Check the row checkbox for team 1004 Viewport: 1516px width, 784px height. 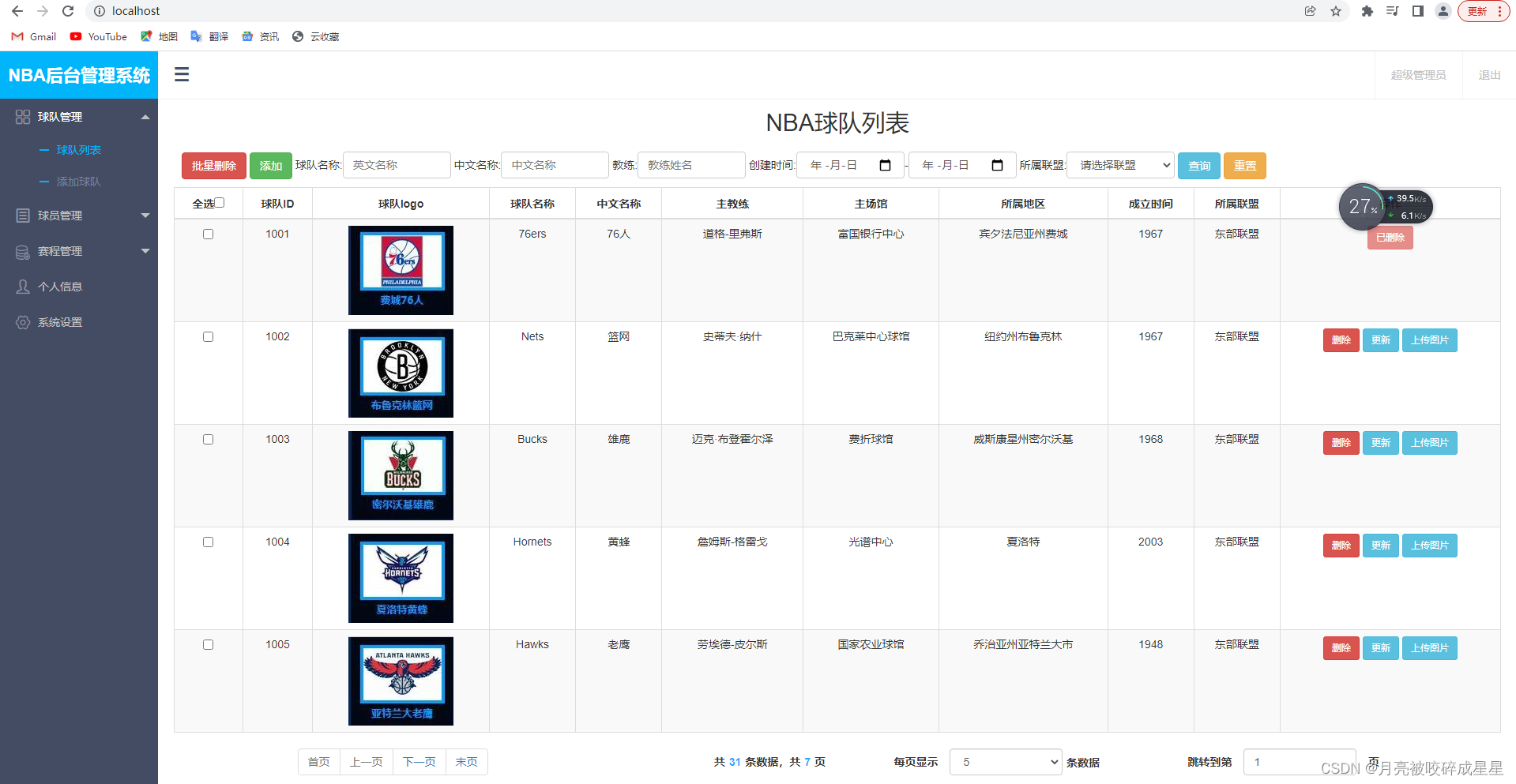click(x=209, y=542)
